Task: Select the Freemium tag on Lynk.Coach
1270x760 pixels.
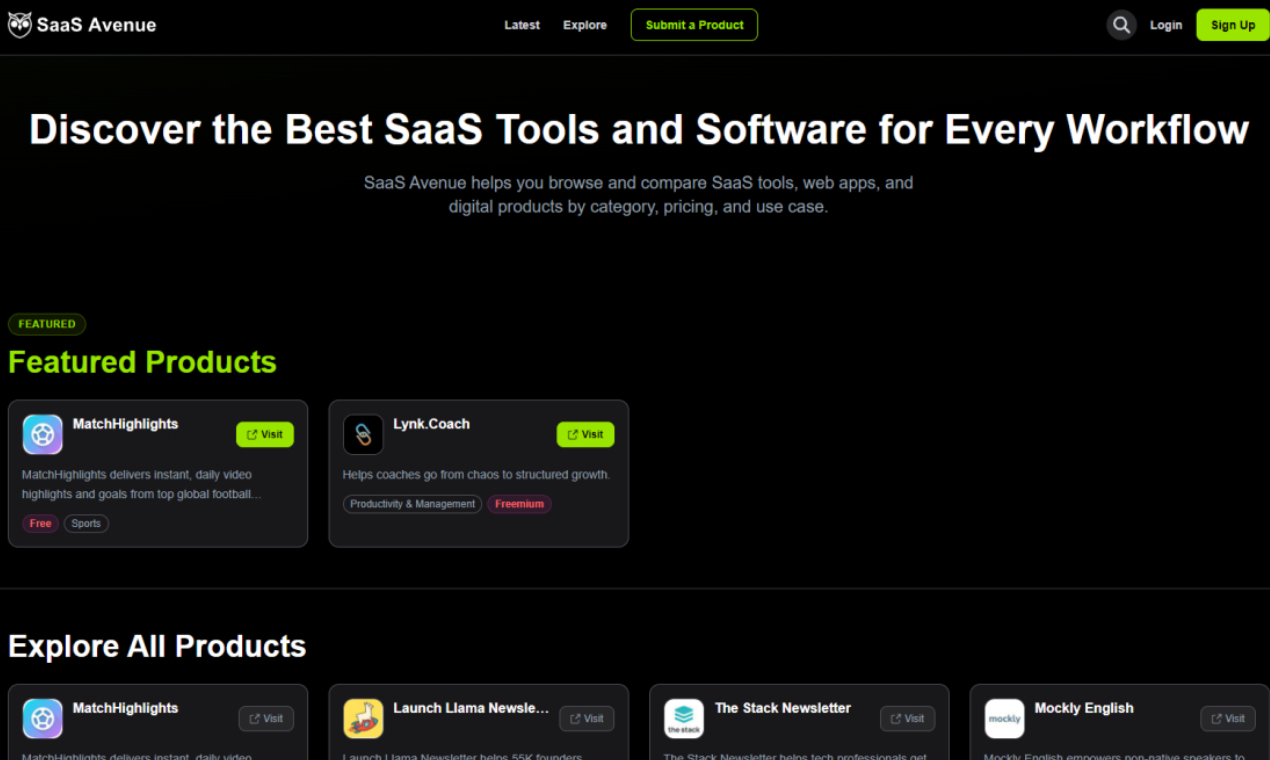Action: click(519, 504)
